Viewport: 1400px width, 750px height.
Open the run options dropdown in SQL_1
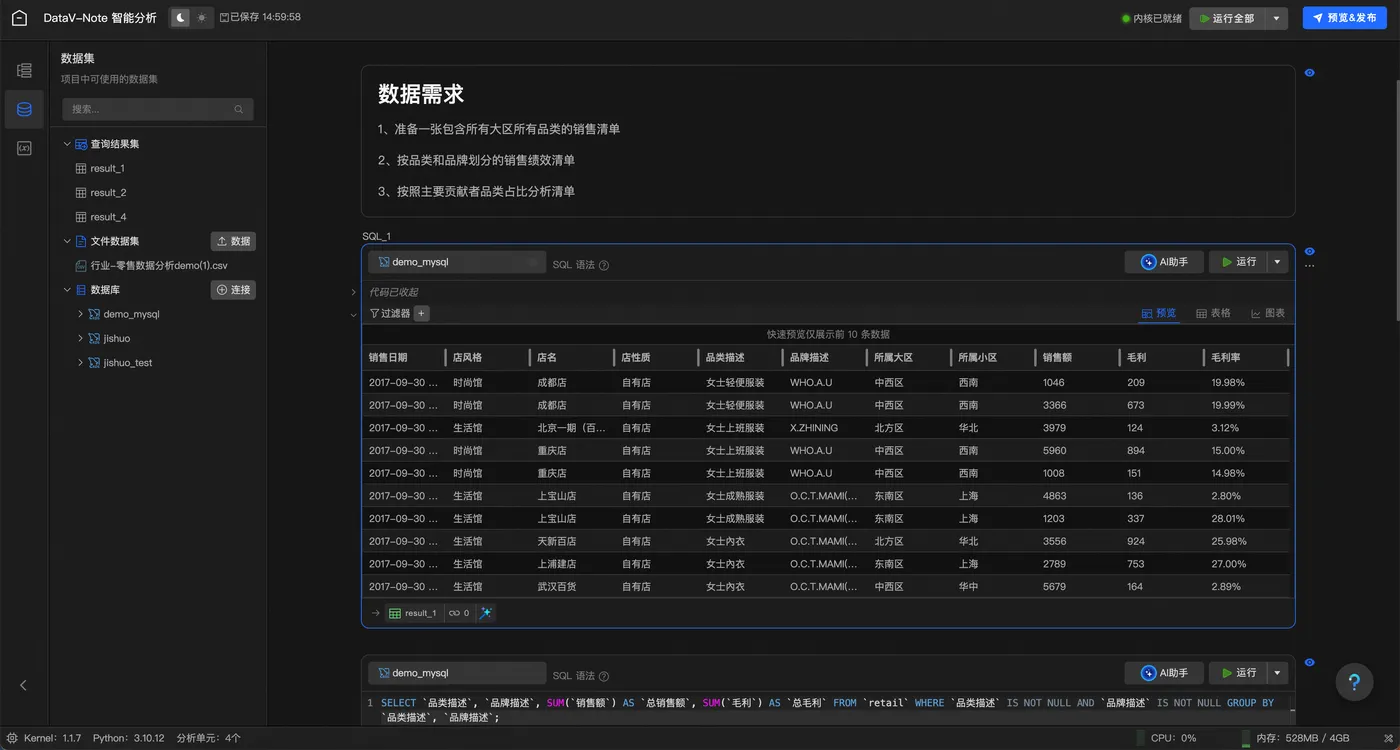tap(1277, 262)
